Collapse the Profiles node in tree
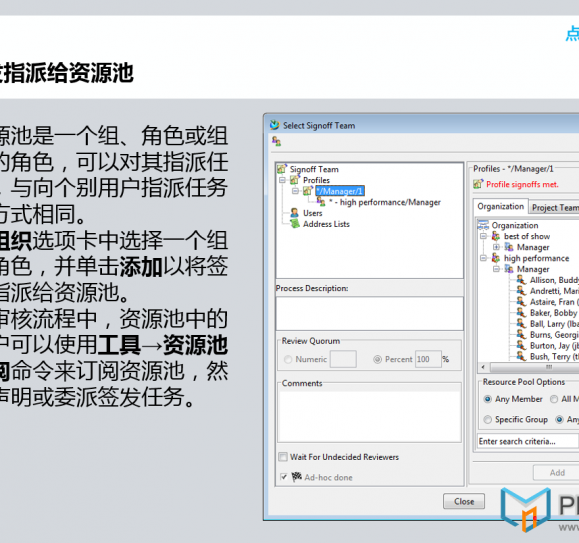The width and height of the screenshot is (579, 543). pyautogui.click(x=282, y=180)
